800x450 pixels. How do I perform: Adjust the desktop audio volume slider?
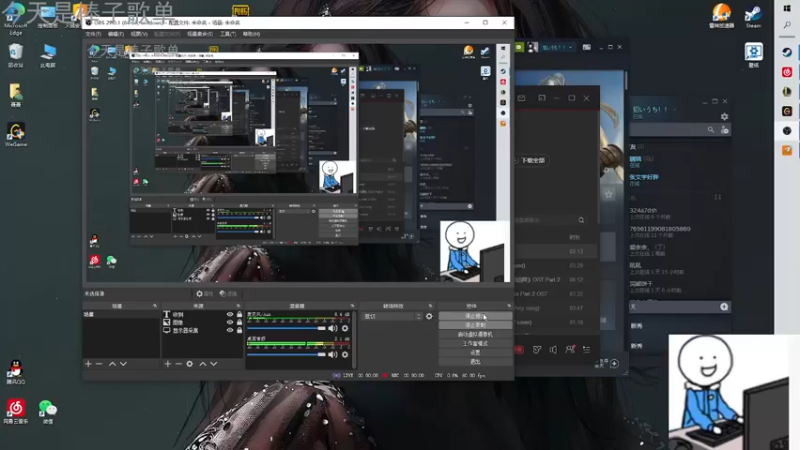point(286,354)
